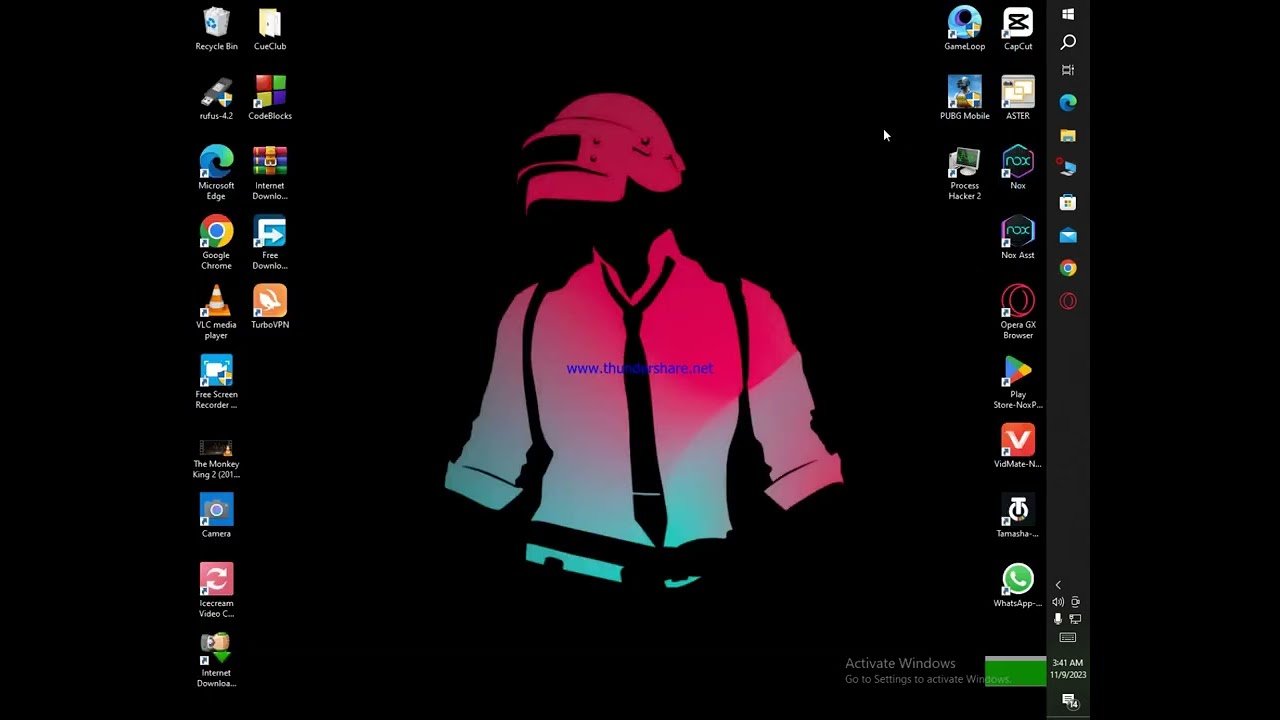Select the CapCut desktop shortcut
The height and width of the screenshot is (720, 1280).
[x=1018, y=29]
